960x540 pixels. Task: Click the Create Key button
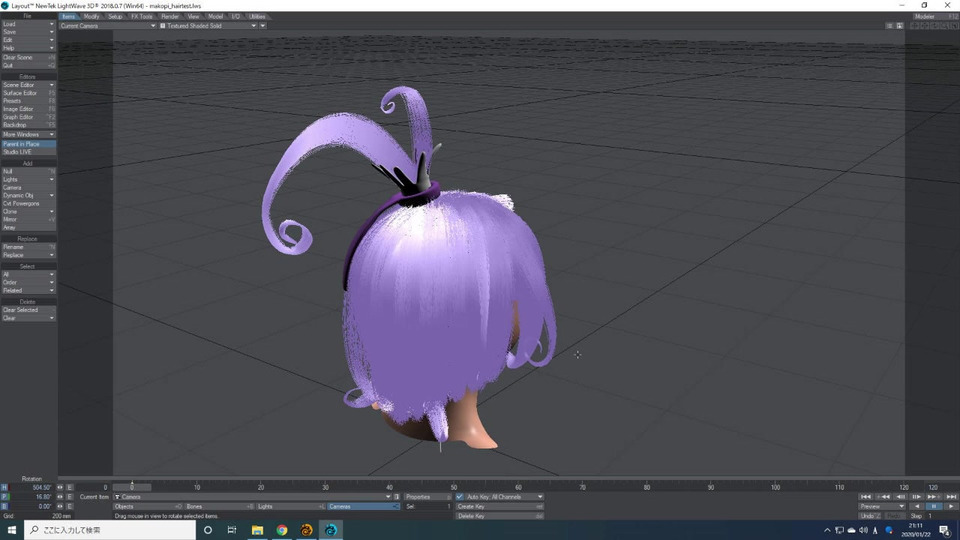pyautogui.click(x=500, y=506)
